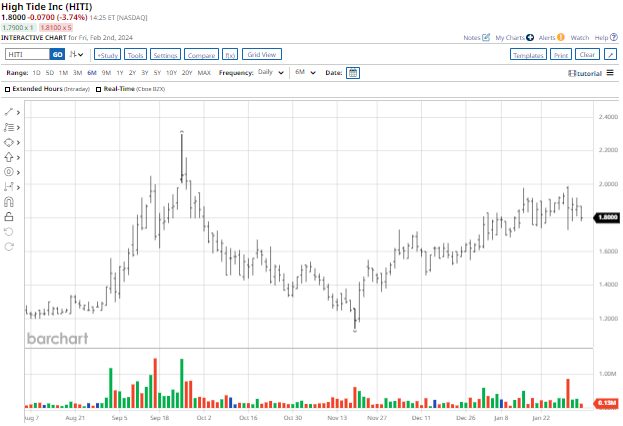Select the line drawing tool icon
Viewport: 623px width, 426px height.
[x=9, y=112]
